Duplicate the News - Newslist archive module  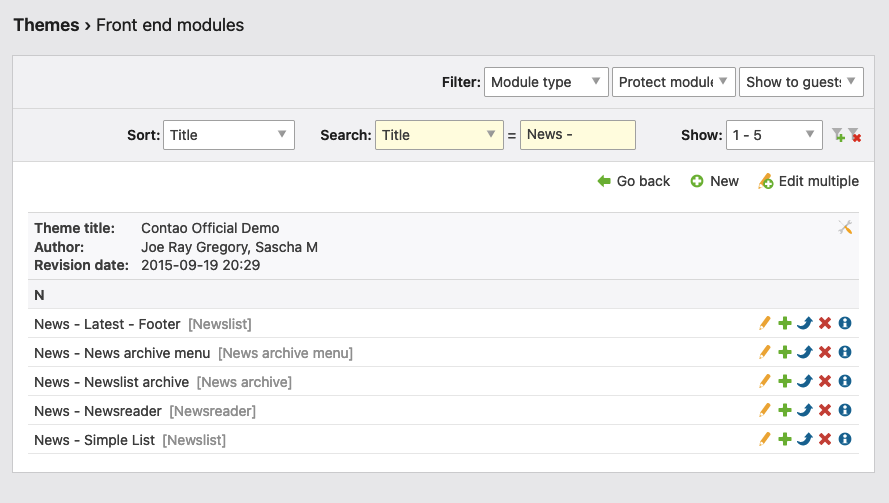pyautogui.click(x=785, y=381)
